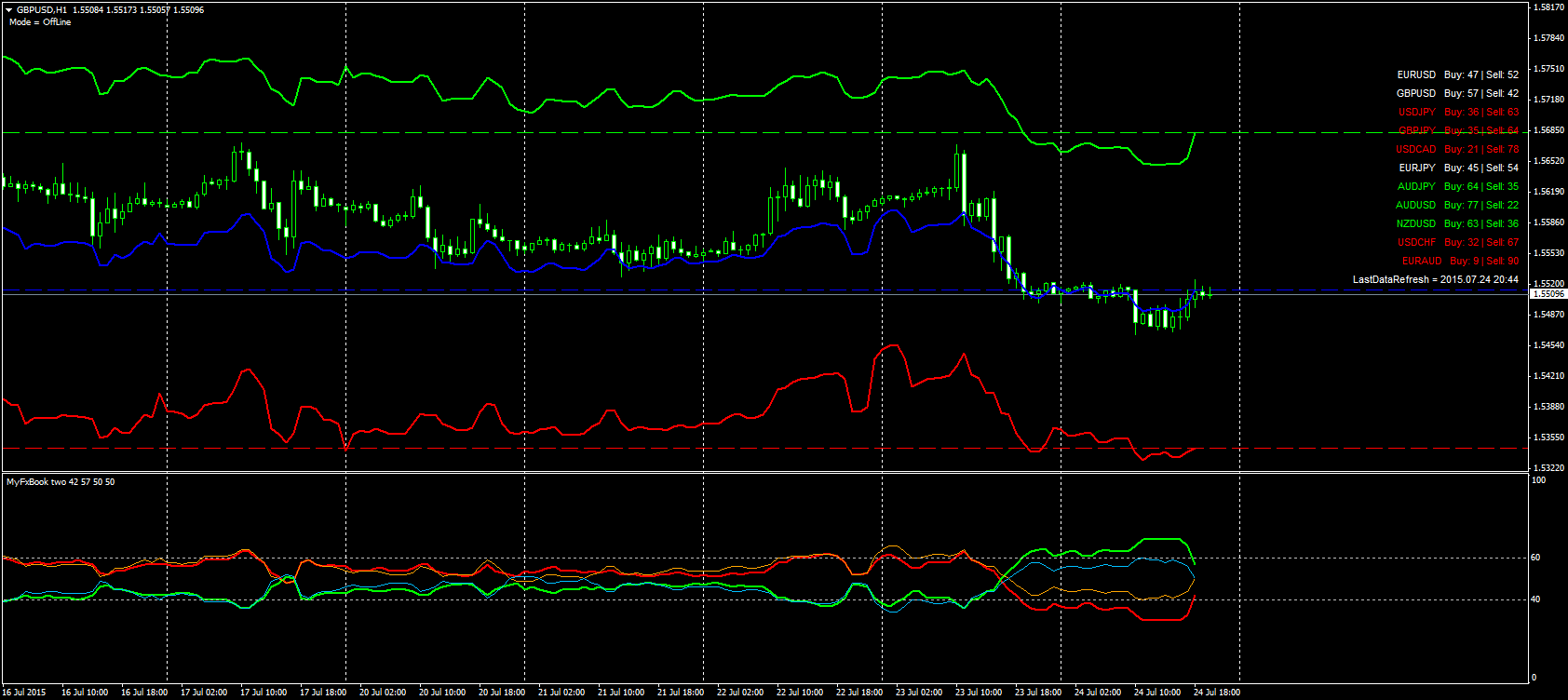Viewport: 1568px width, 700px height.
Task: Click the LastDataRefresh timestamp label
Action: tap(1436, 279)
